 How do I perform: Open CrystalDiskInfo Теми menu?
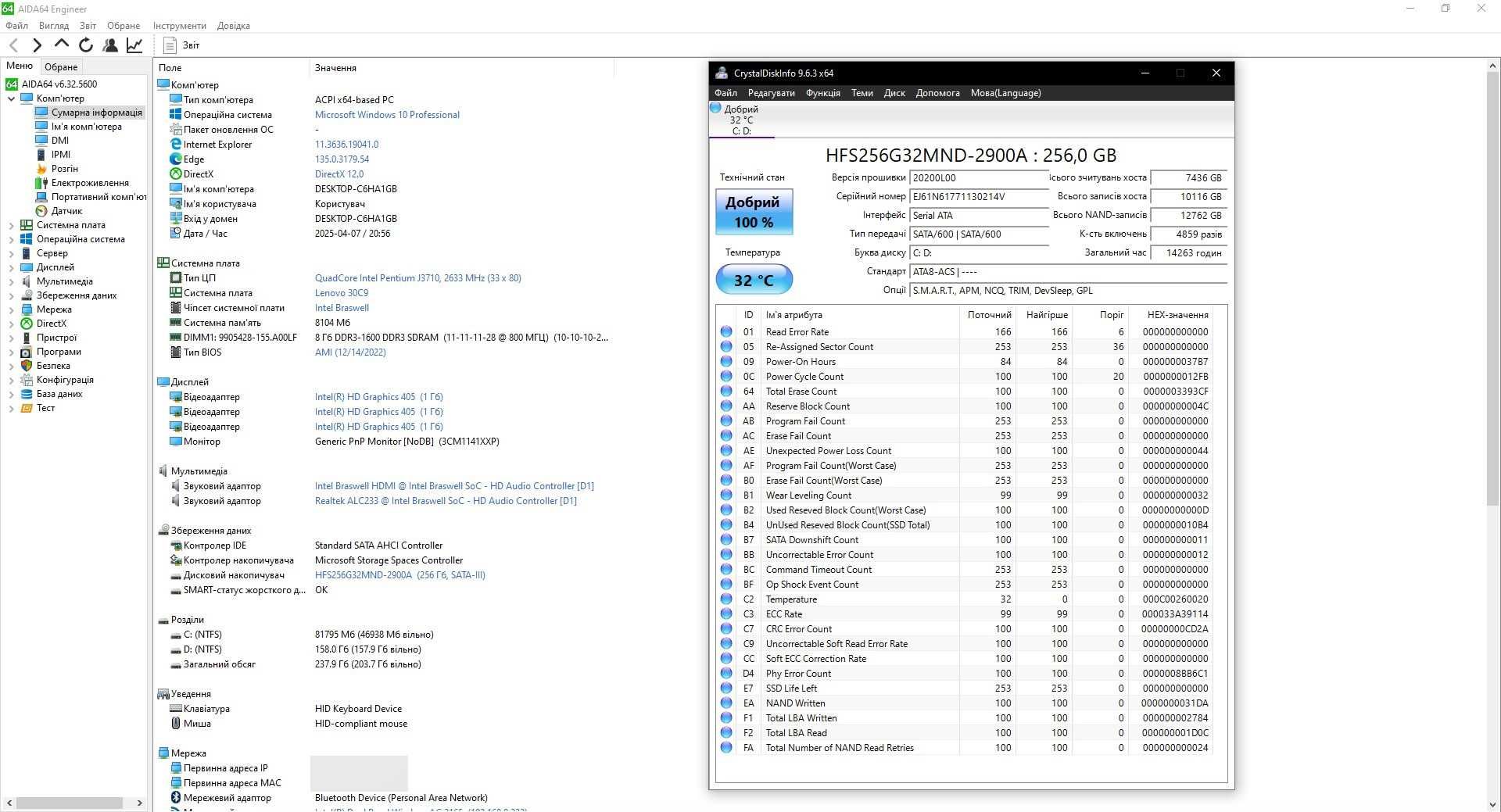[x=862, y=93]
